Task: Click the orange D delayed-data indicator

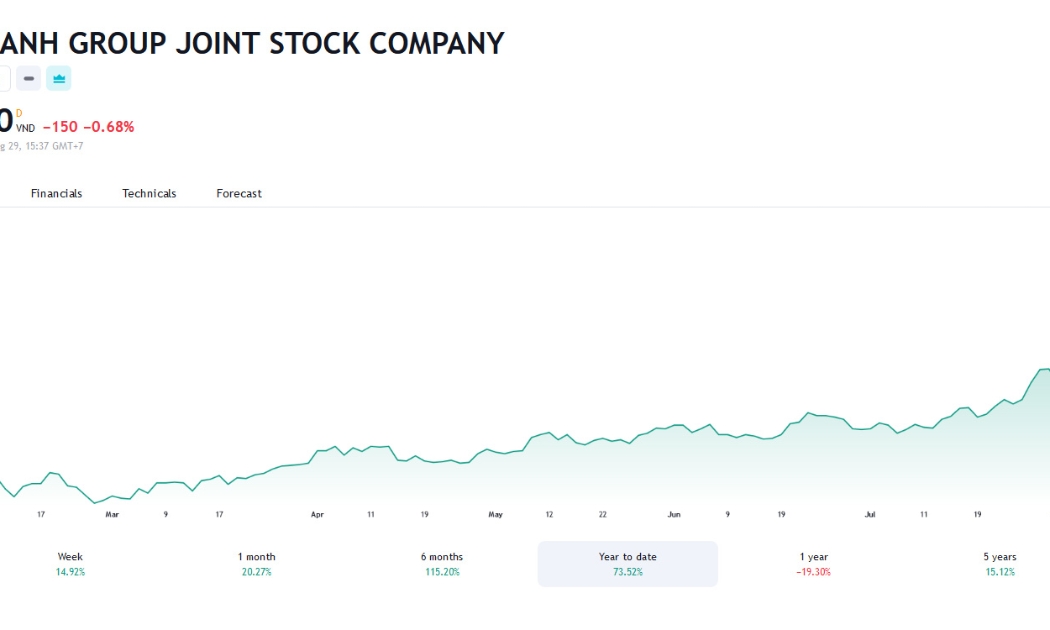Action: tap(19, 113)
